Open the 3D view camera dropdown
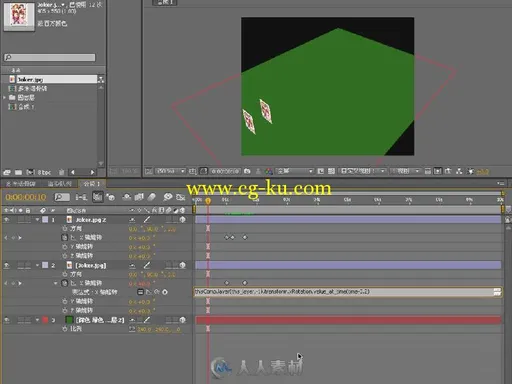Viewport: 512px width, 384px height. coord(362,171)
